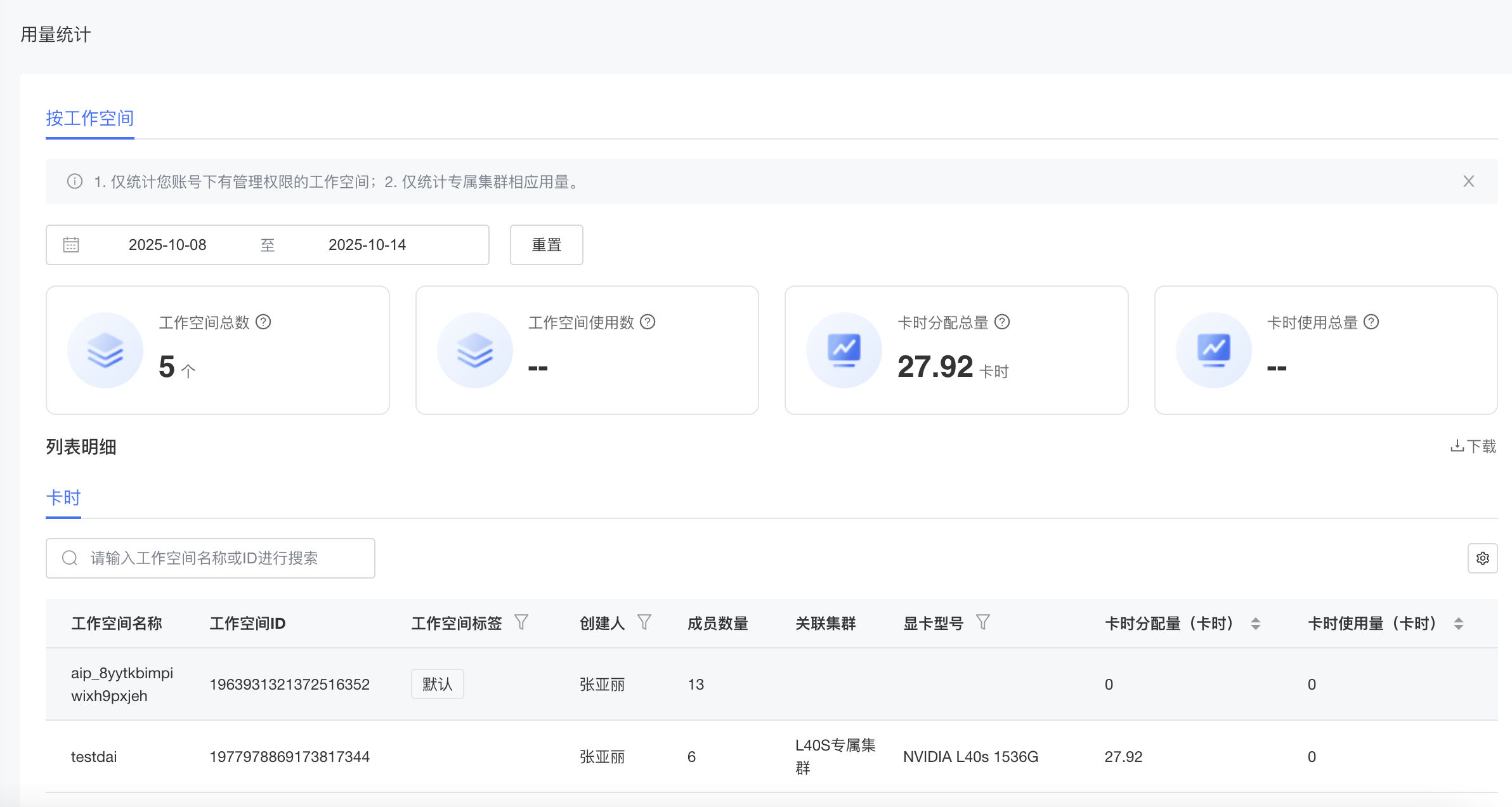Click calendar icon in date range picker
The width and height of the screenshot is (1512, 807).
point(71,245)
